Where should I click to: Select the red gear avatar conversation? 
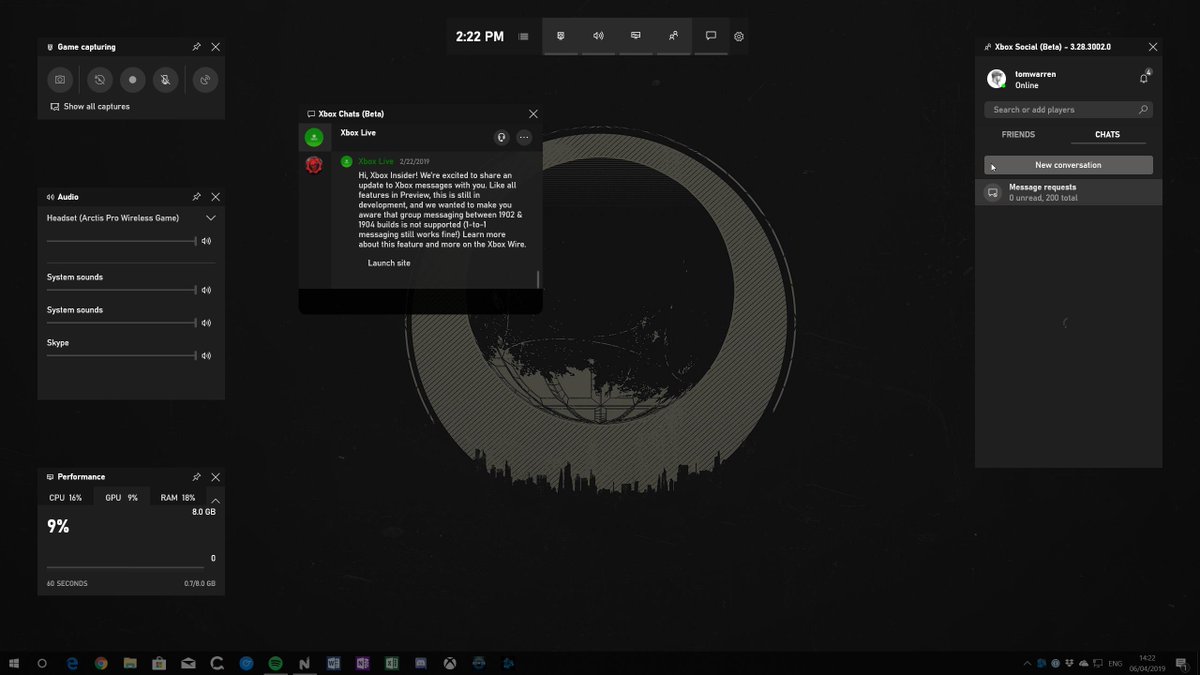tap(314, 165)
